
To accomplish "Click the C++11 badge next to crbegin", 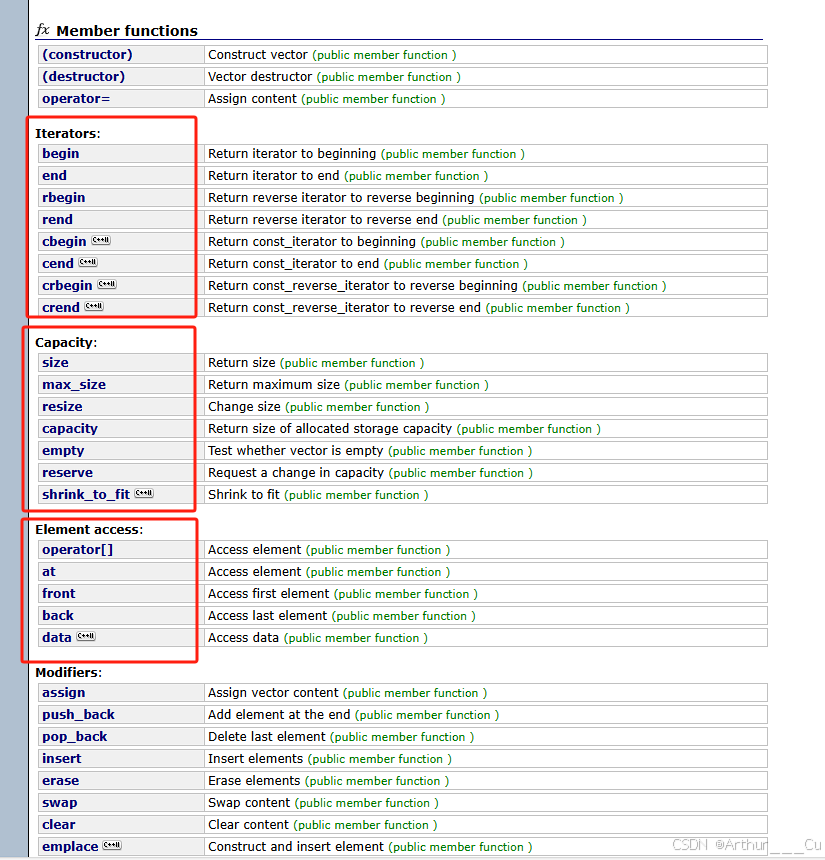I will (107, 284).
